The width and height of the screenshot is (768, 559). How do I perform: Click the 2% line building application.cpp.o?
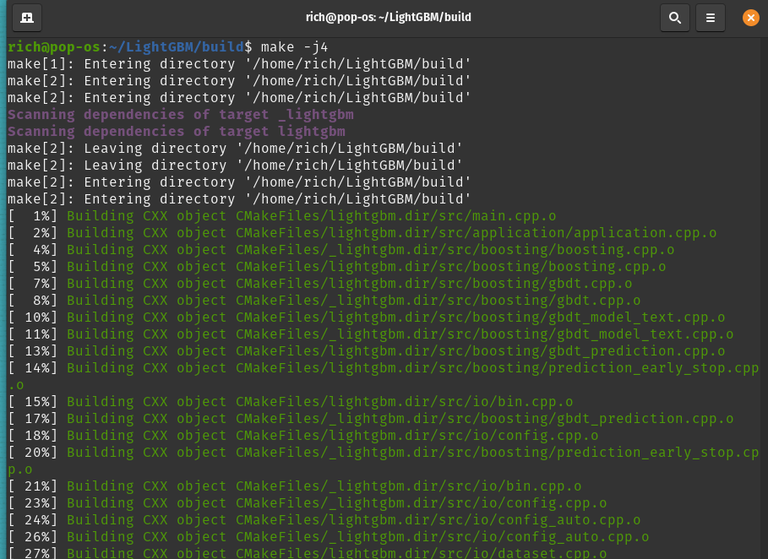pos(362,233)
